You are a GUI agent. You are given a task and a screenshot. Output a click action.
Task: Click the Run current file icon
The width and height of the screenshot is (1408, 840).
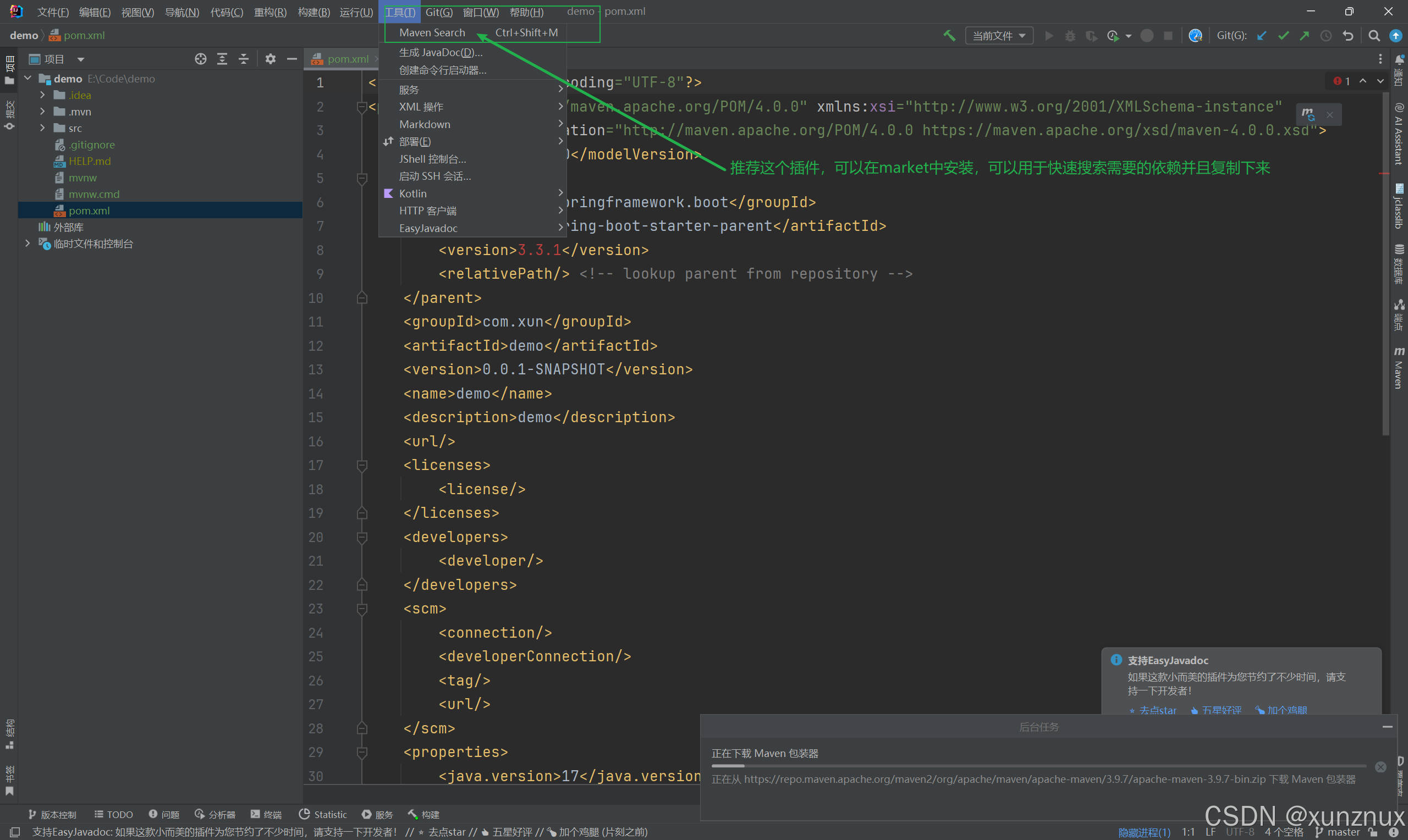(1047, 38)
